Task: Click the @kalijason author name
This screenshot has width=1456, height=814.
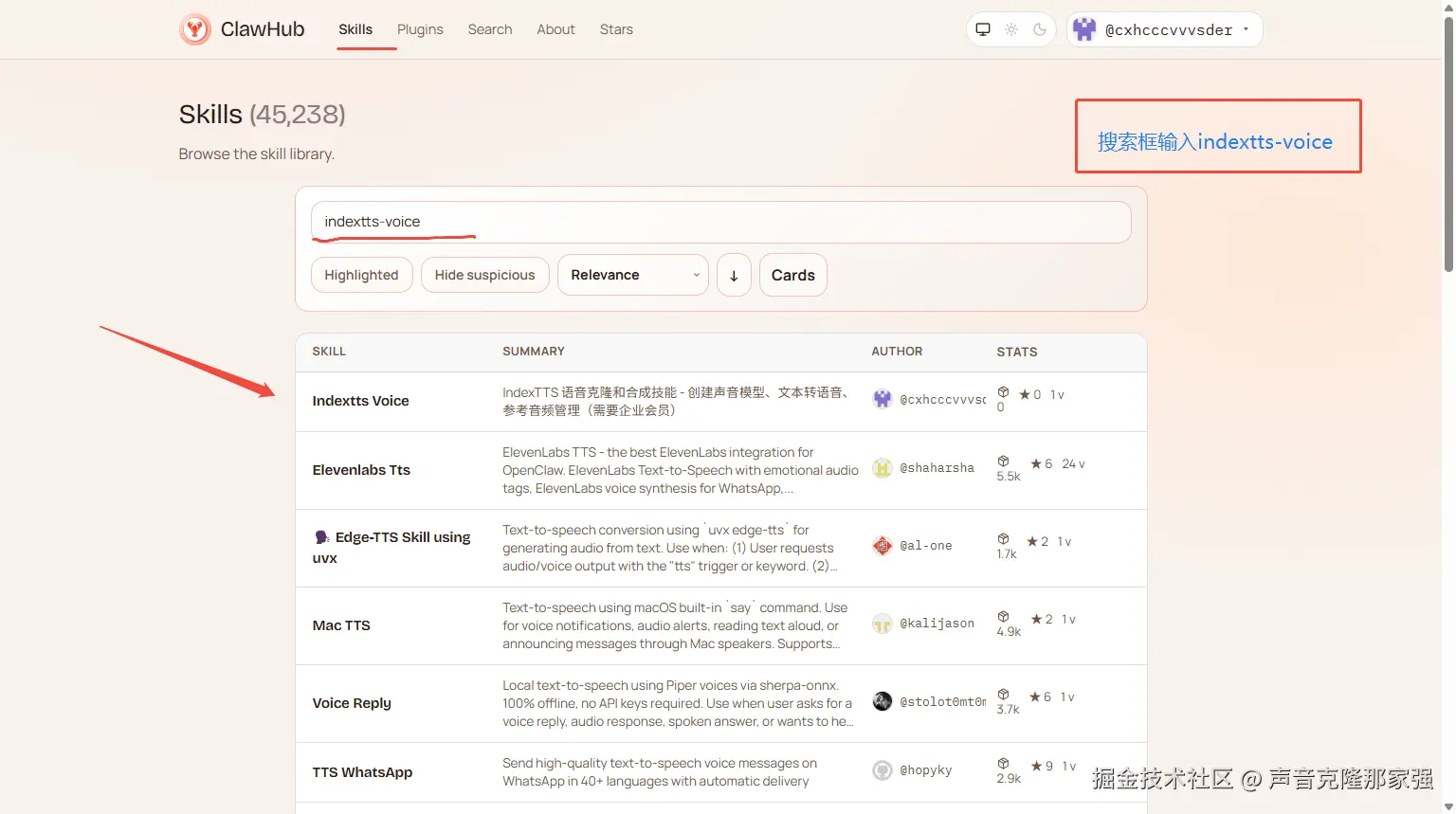Action: (x=937, y=624)
